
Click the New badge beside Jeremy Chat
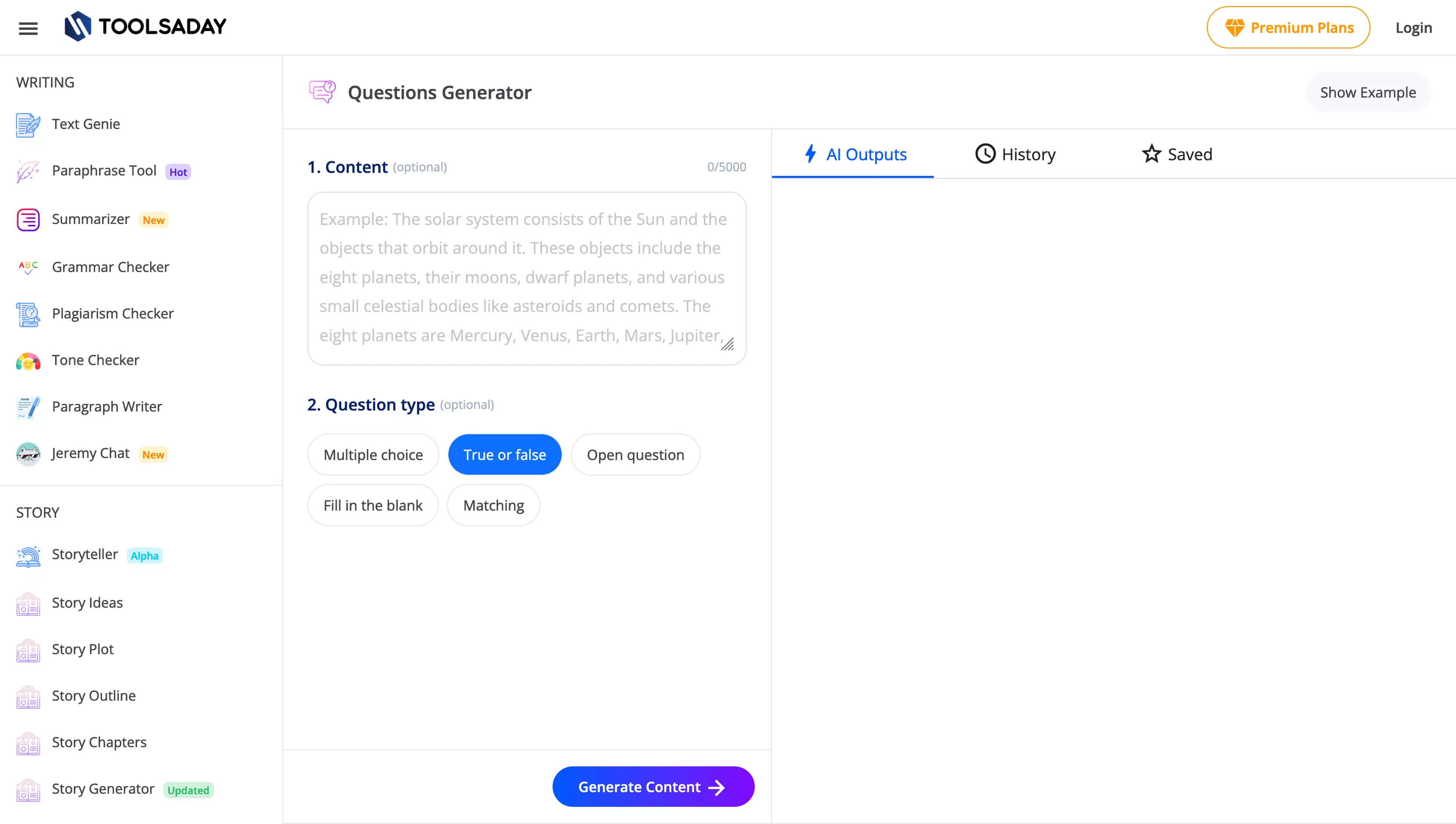click(153, 454)
